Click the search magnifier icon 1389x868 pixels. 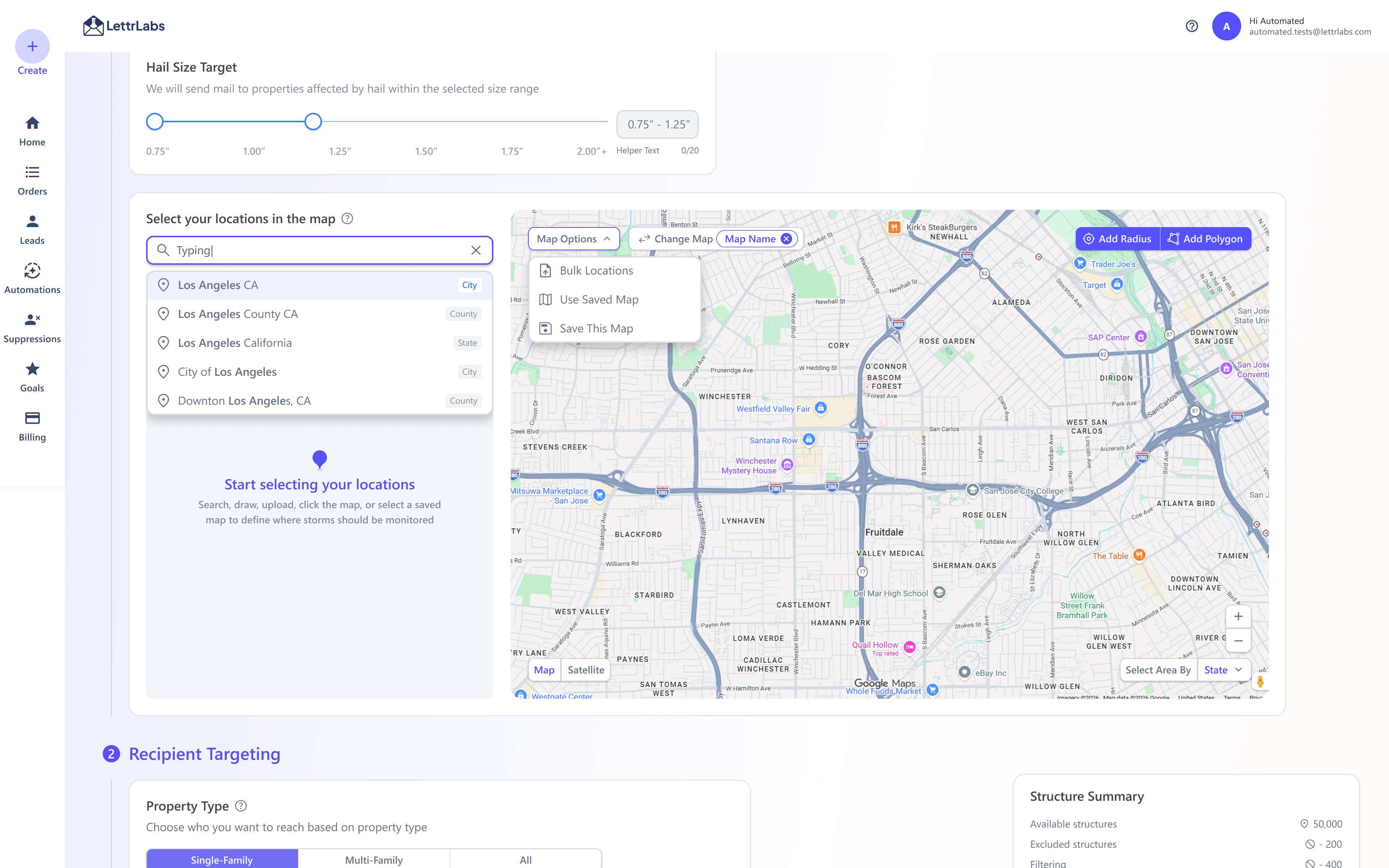click(x=163, y=250)
